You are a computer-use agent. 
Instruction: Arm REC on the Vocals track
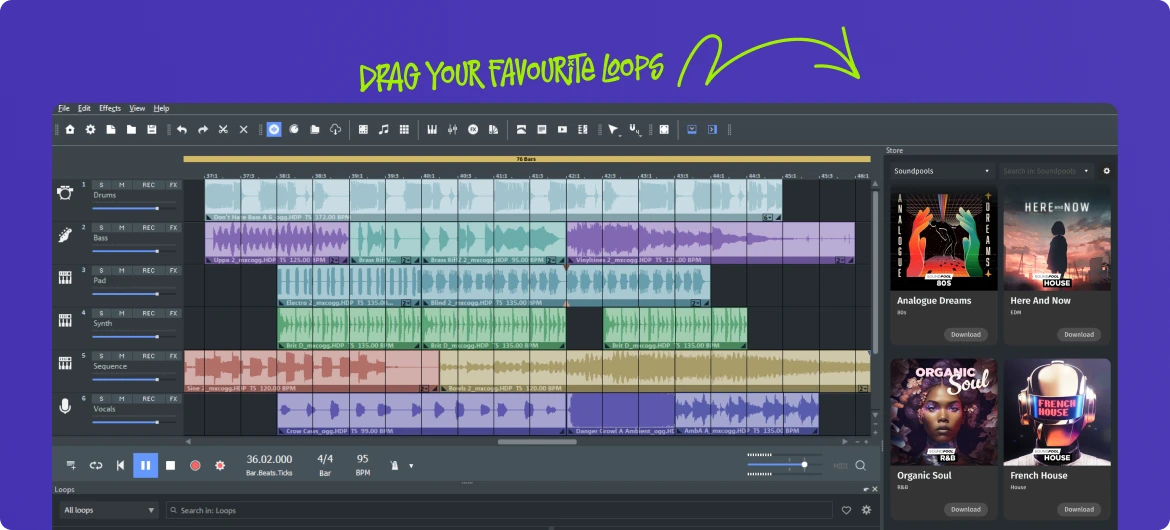(x=148, y=399)
